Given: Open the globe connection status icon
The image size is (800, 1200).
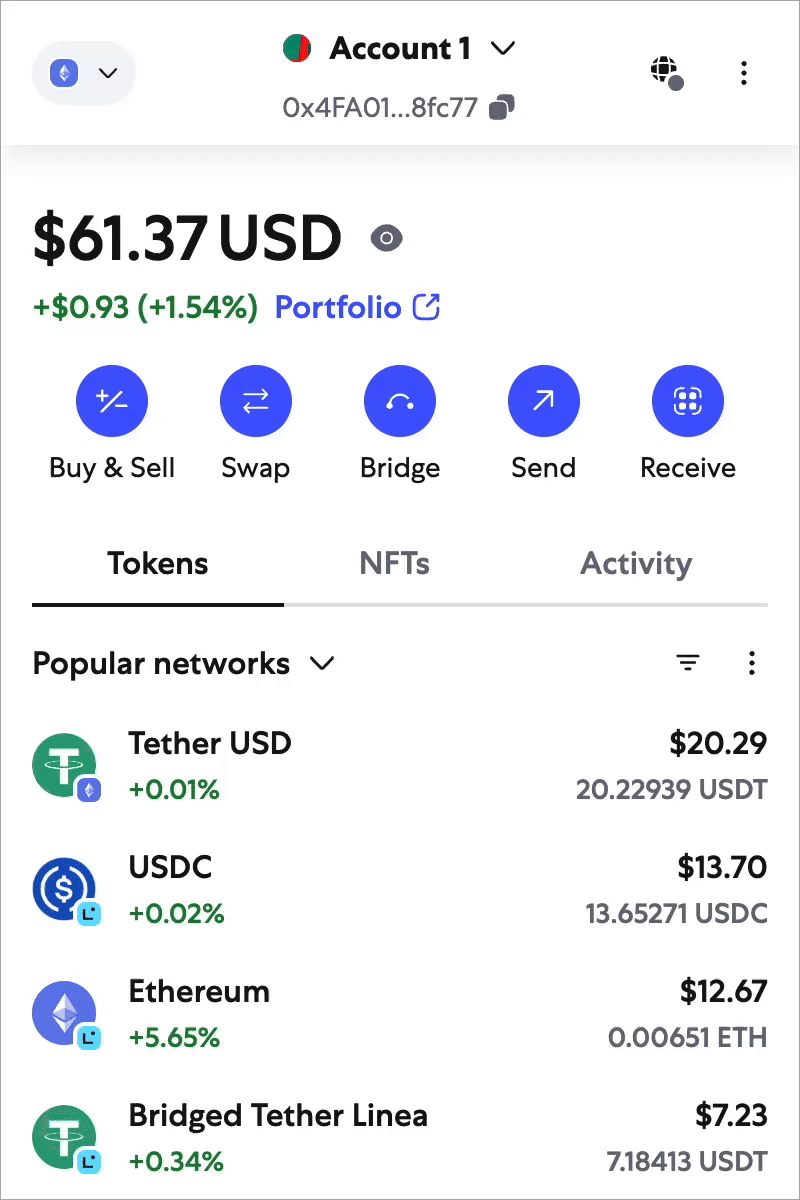Looking at the screenshot, I should point(666,72).
